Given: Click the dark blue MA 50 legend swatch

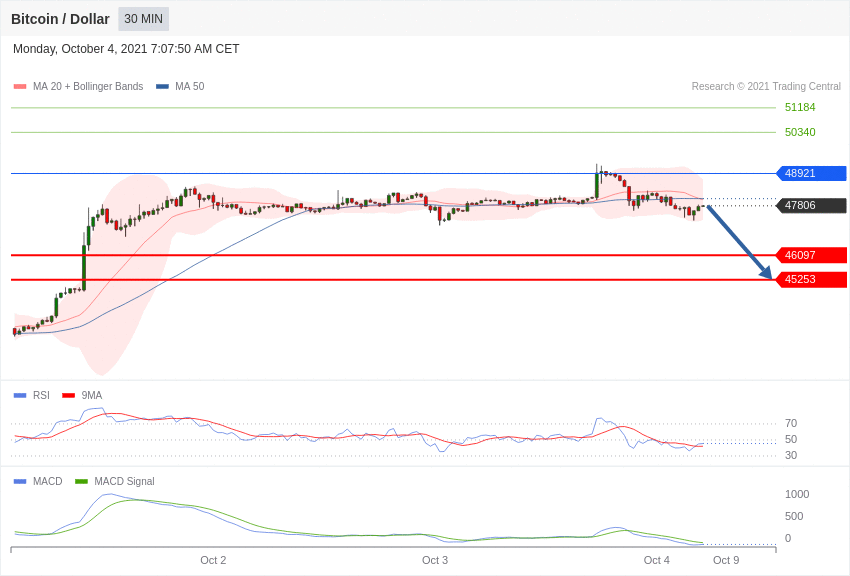Looking at the screenshot, I should click(x=162, y=86).
